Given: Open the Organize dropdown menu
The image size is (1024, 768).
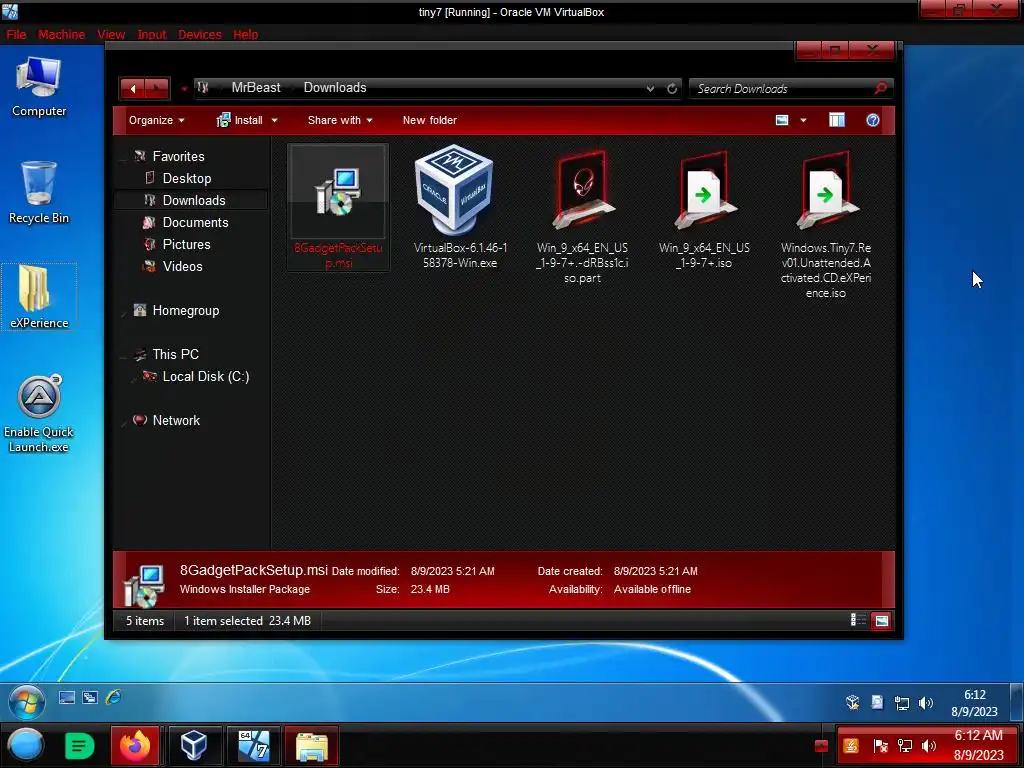Looking at the screenshot, I should click(156, 120).
